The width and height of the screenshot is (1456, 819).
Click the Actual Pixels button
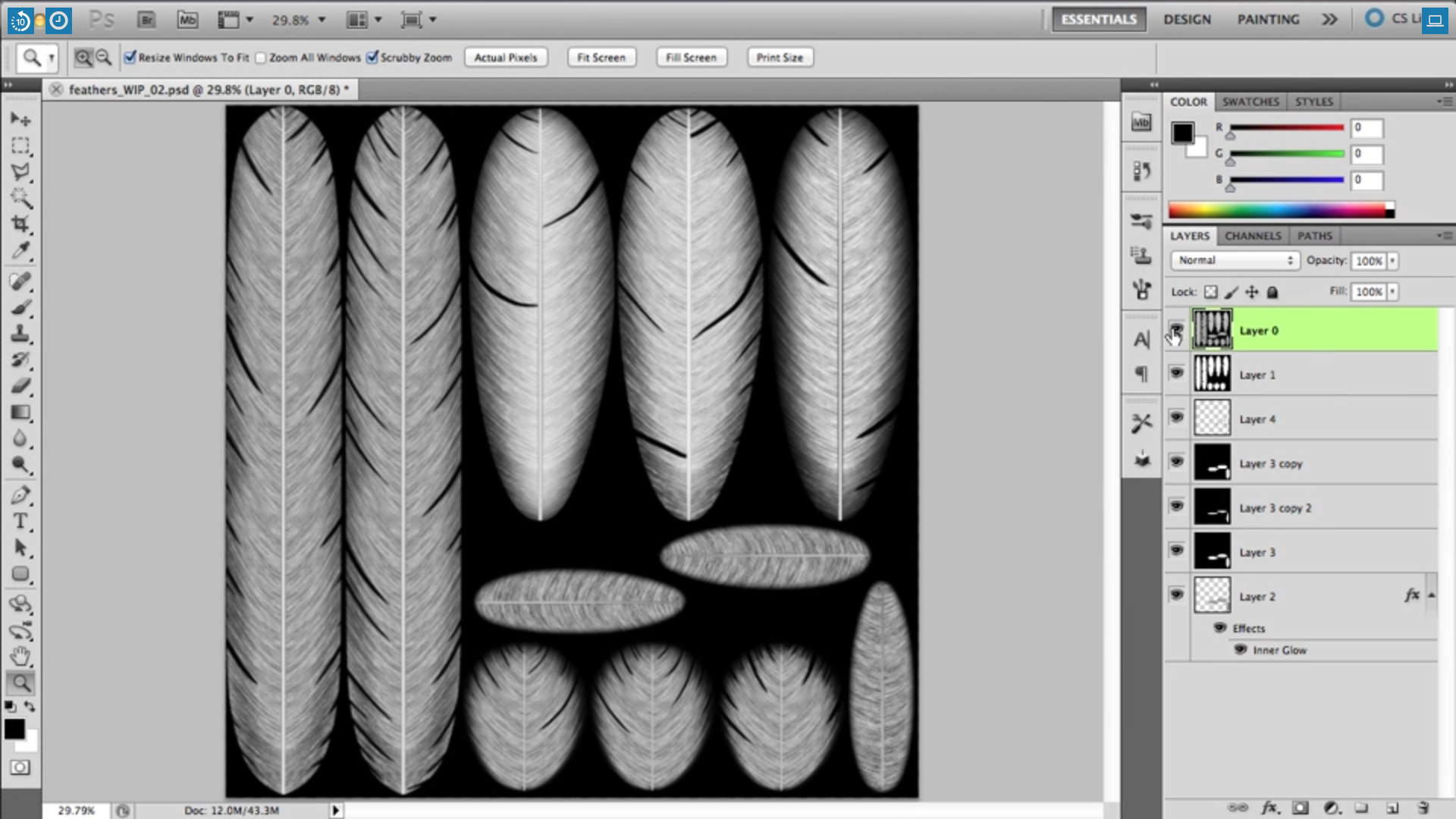click(x=506, y=57)
